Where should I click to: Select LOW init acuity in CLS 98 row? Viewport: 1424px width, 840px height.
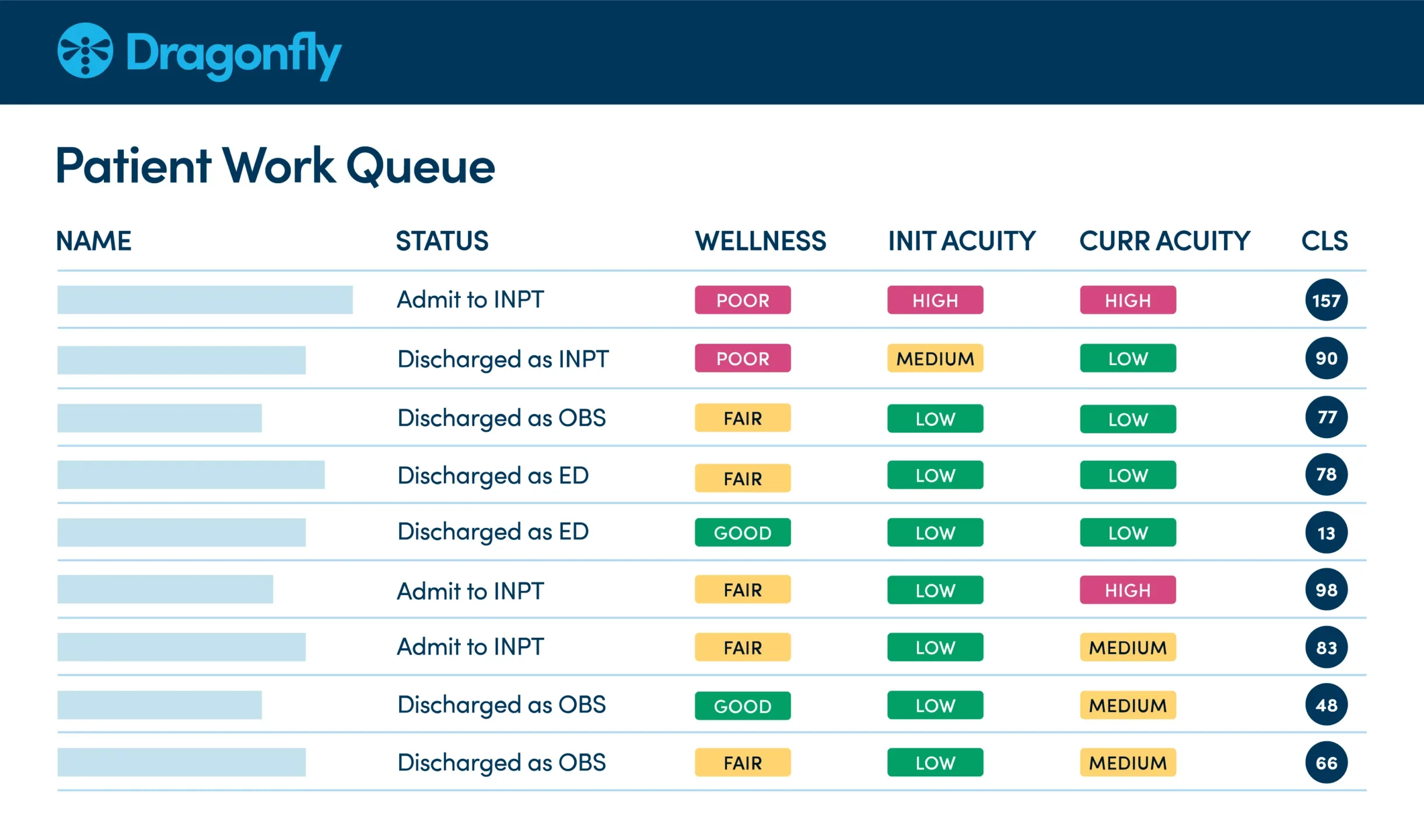[x=935, y=590]
